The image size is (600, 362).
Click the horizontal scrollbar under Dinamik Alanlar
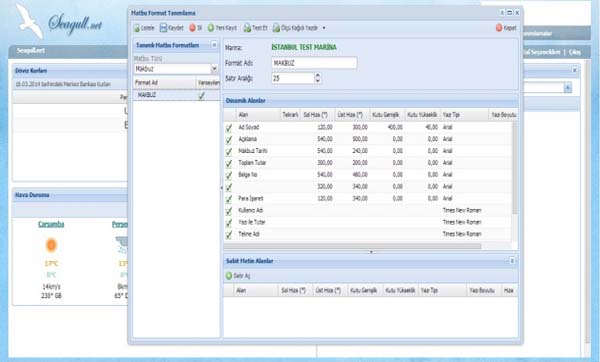(352, 246)
